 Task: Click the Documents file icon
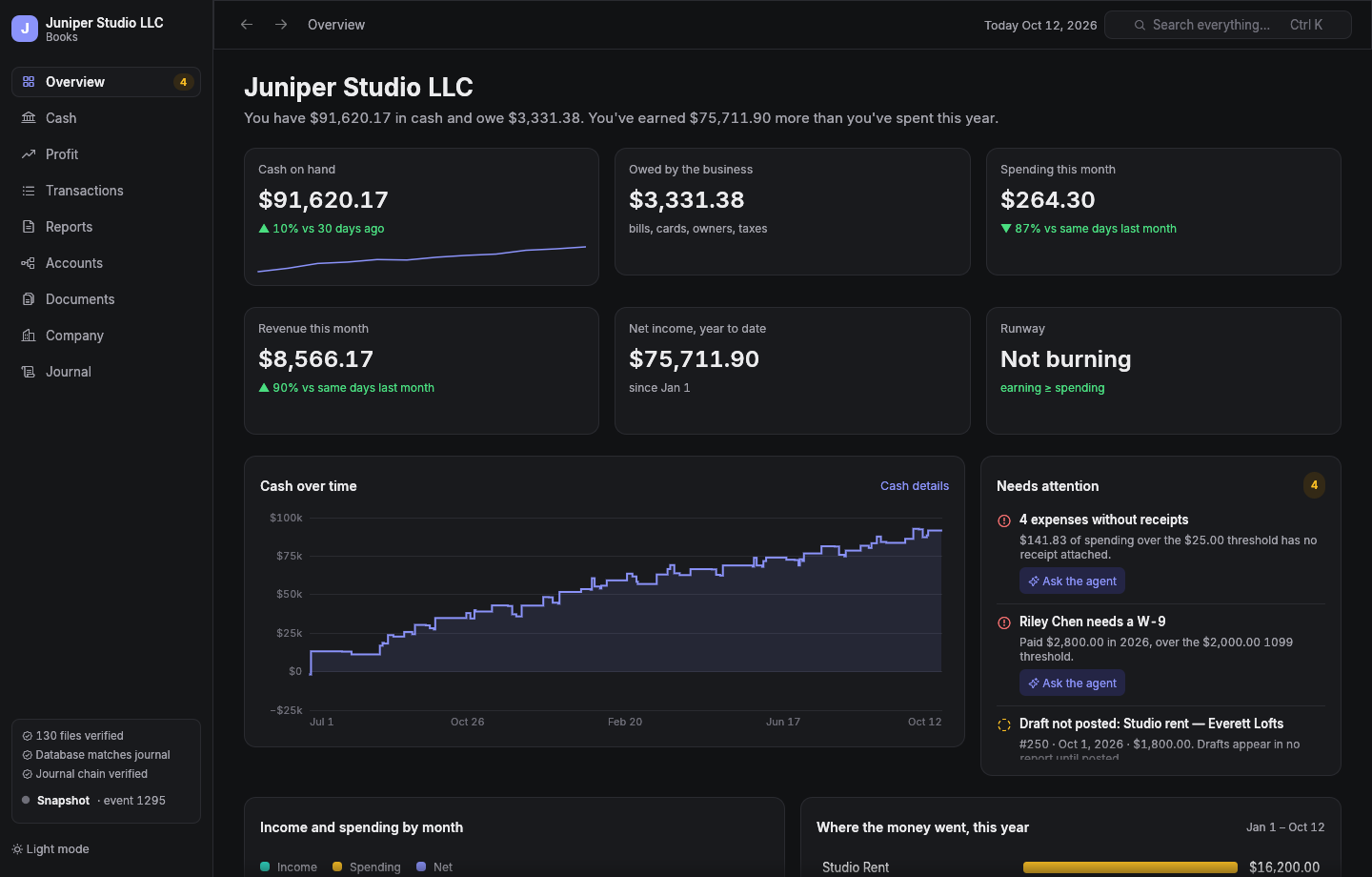click(29, 299)
